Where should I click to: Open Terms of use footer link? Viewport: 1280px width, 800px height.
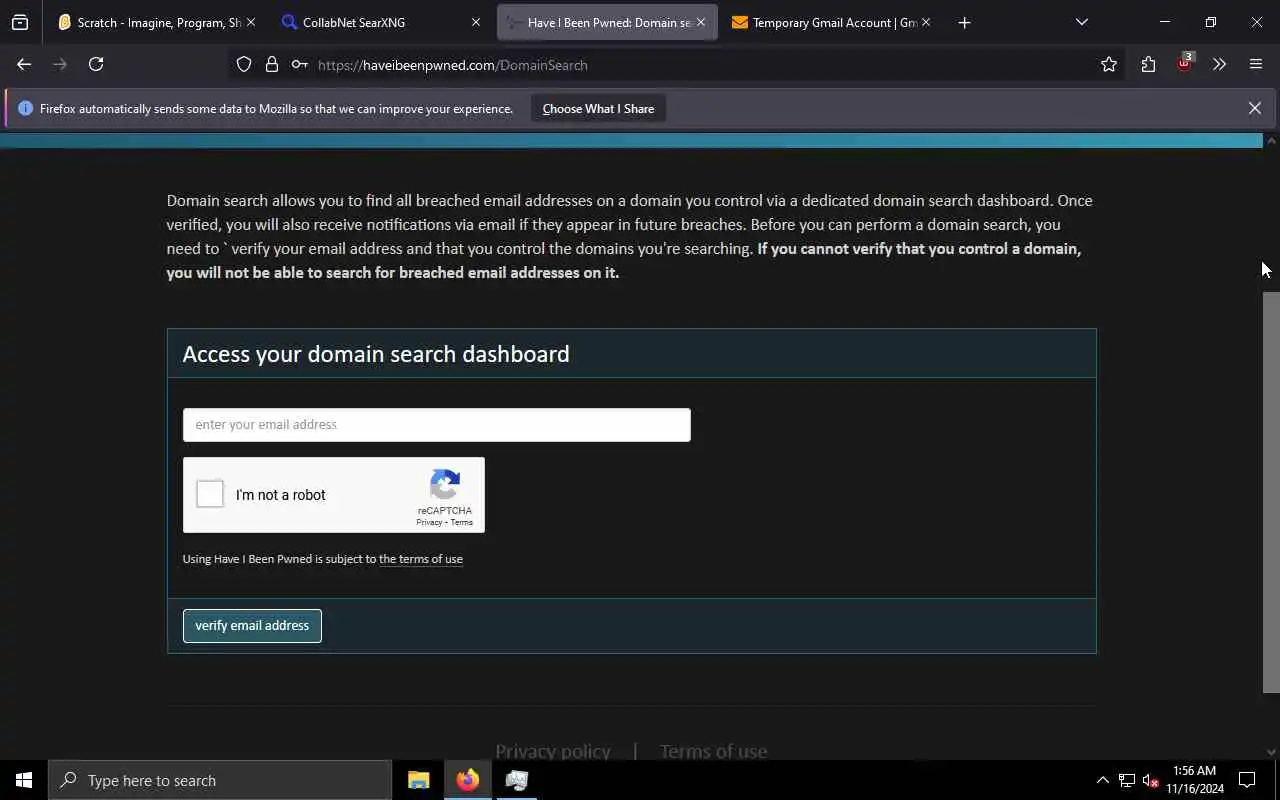[x=713, y=751]
